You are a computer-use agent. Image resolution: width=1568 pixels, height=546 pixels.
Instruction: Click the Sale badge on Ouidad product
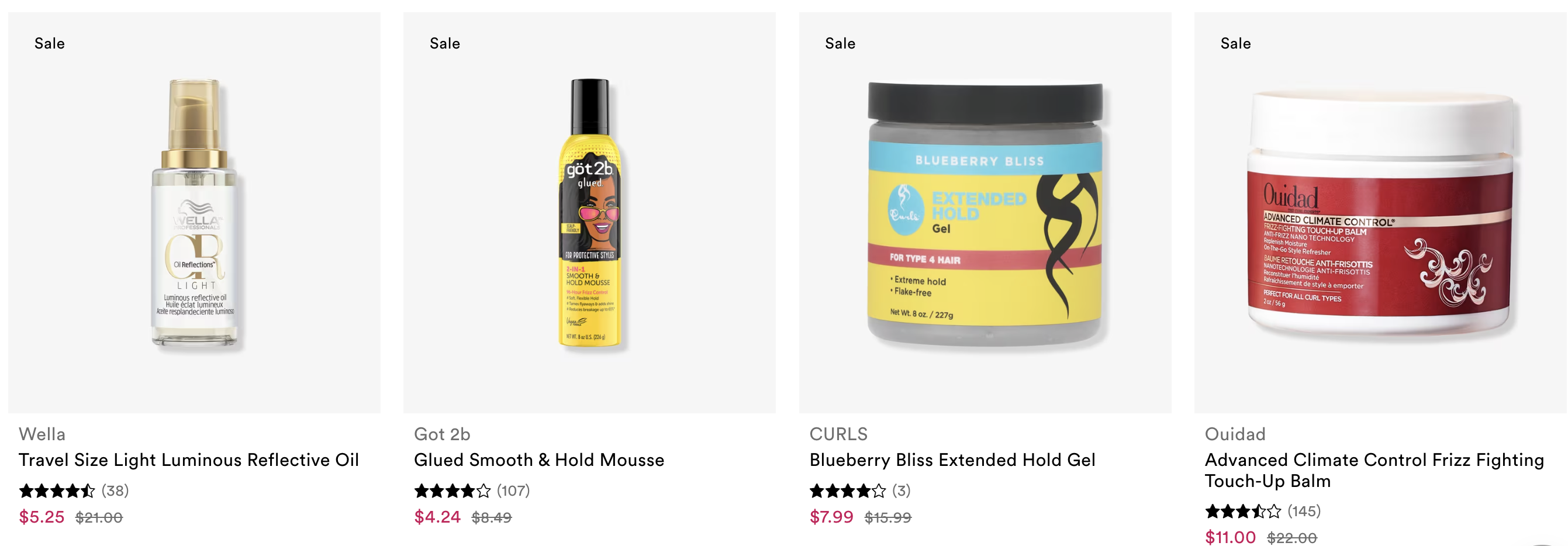[x=1236, y=44]
